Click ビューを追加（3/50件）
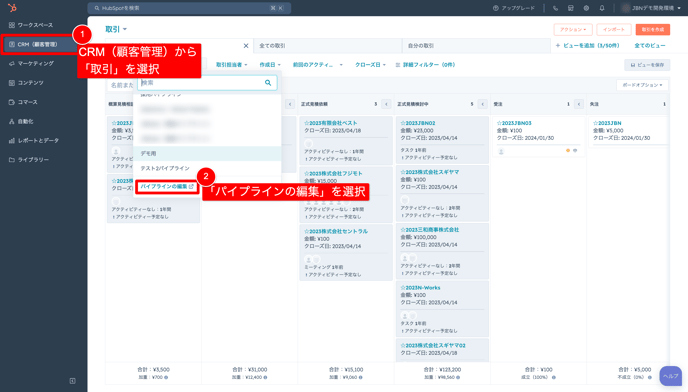This screenshot has width=688, height=392. coord(588,46)
